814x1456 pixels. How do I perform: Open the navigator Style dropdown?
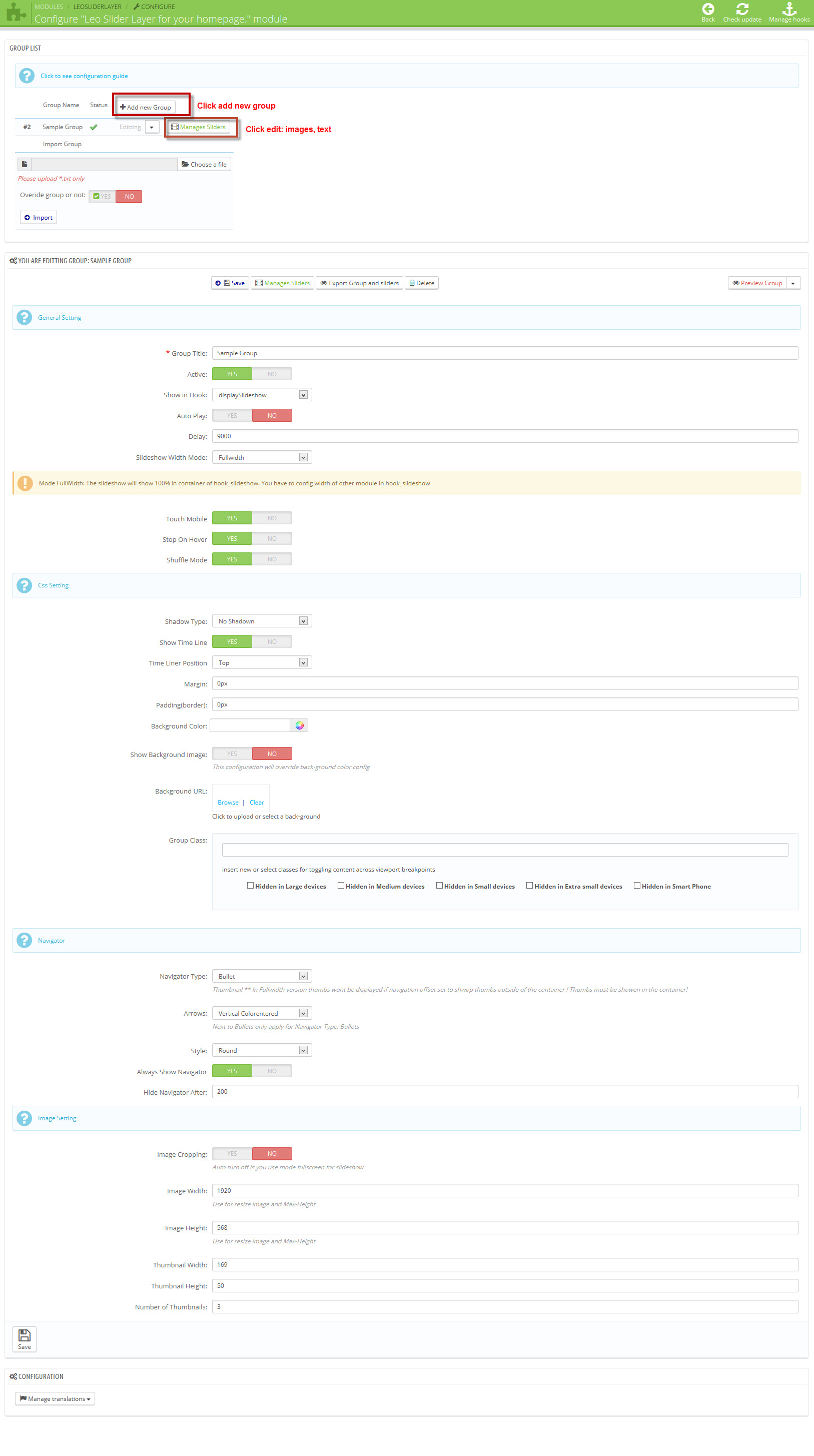point(262,1050)
